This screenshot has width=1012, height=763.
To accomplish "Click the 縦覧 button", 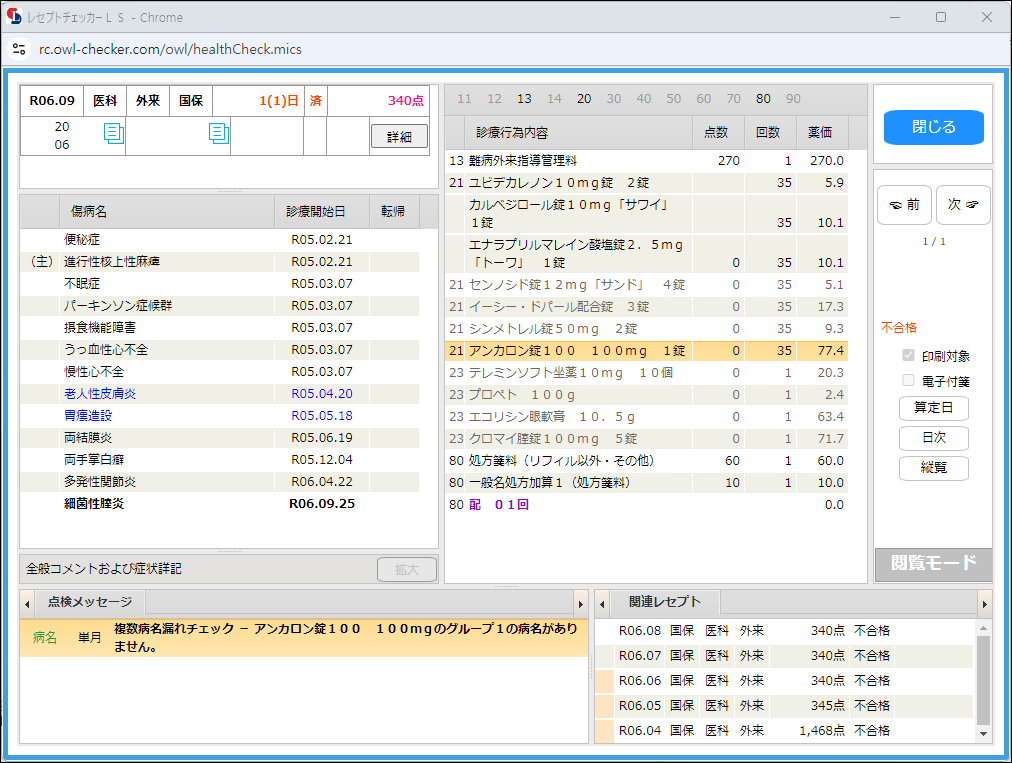I will [934, 468].
